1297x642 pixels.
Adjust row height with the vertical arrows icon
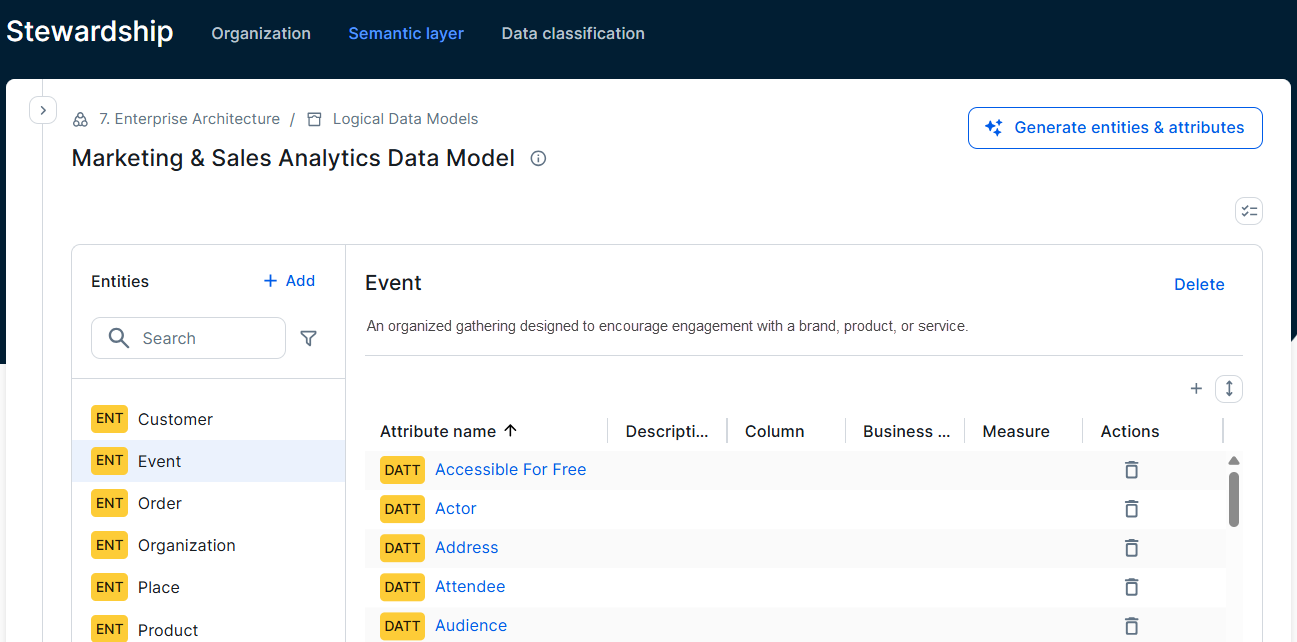pyautogui.click(x=1229, y=388)
